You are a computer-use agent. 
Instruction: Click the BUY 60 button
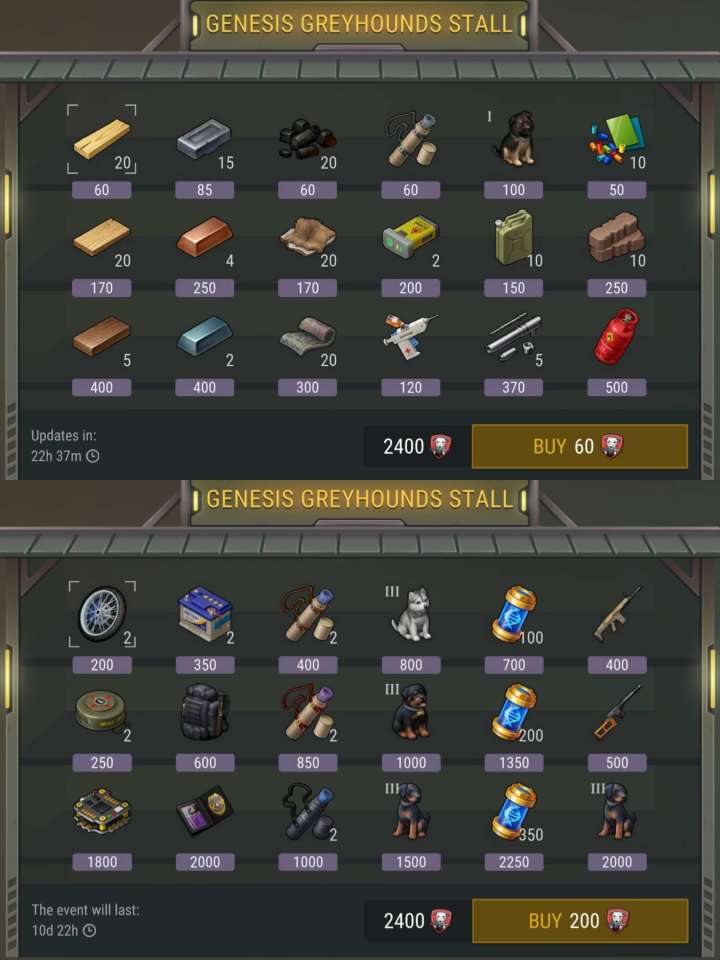(x=579, y=446)
